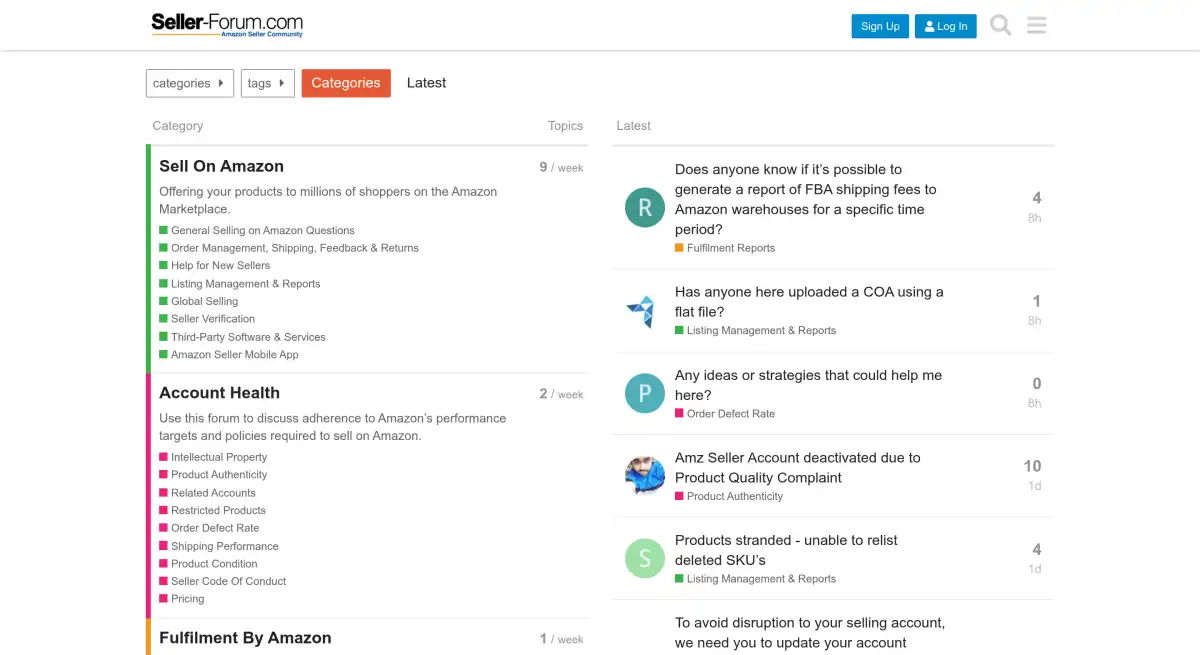Open topic about uploading a COA flat file
The height and width of the screenshot is (655, 1200).
(808, 301)
